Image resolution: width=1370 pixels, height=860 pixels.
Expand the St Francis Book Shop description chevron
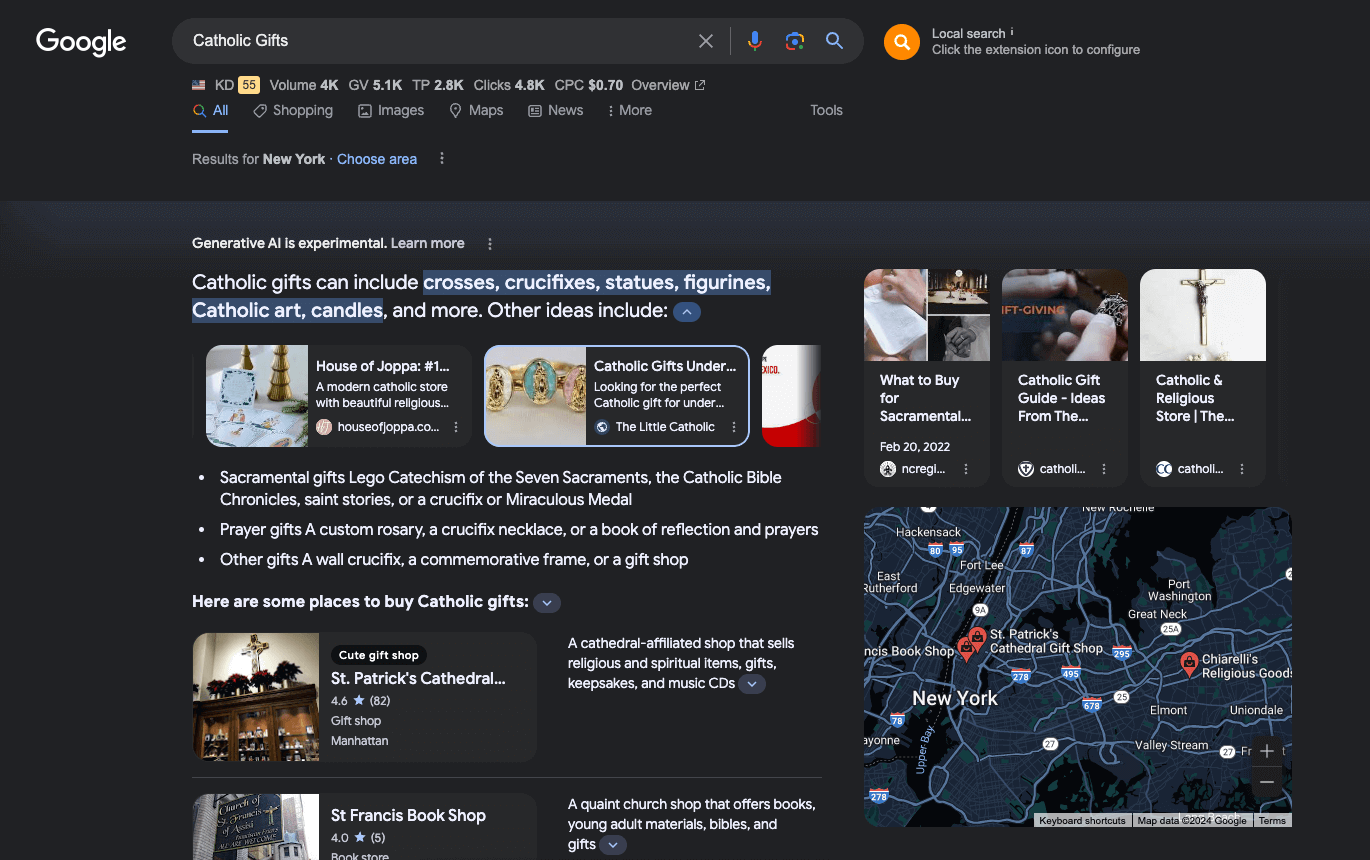pos(612,845)
